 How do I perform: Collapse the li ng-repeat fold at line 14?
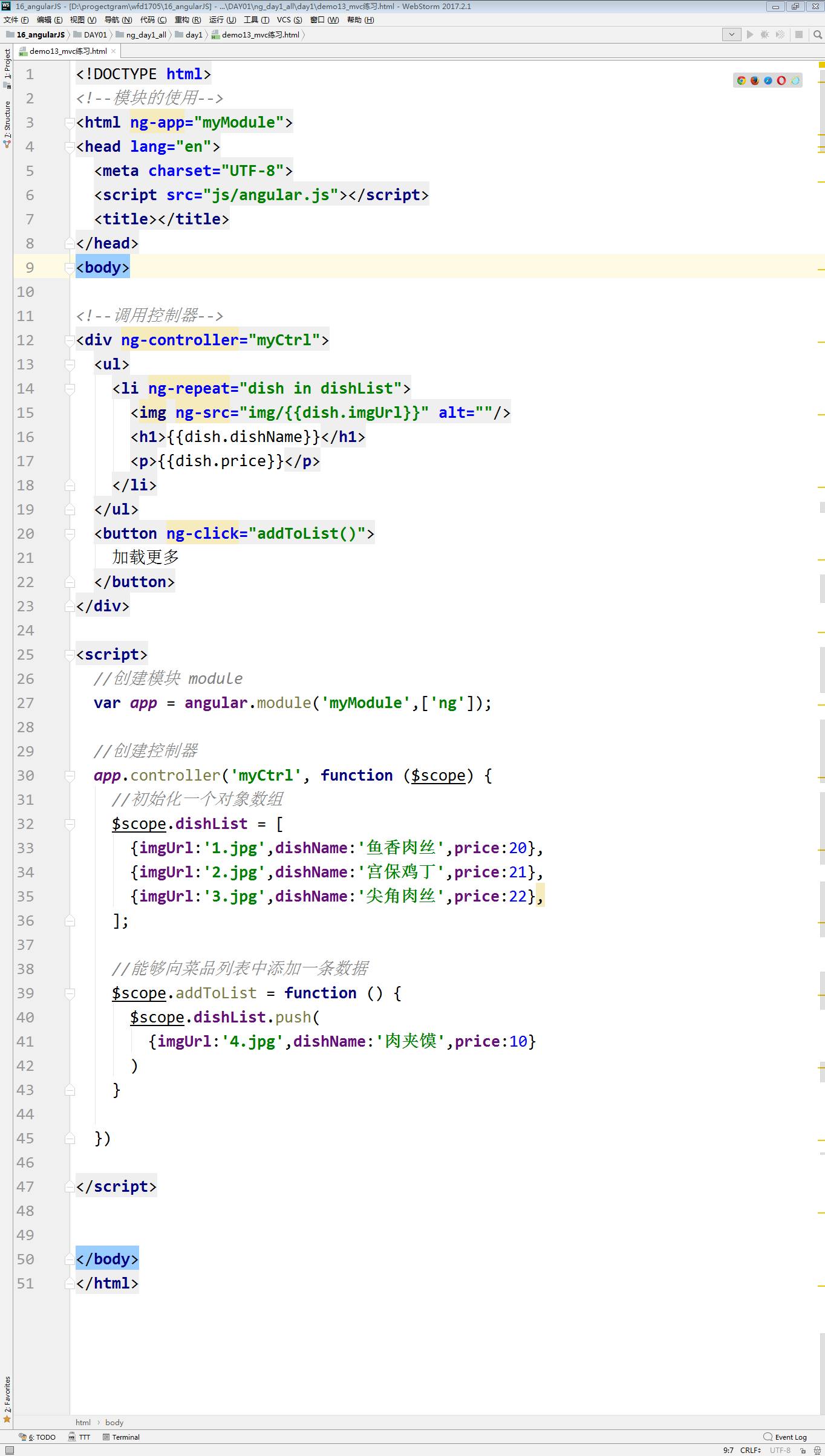pos(70,389)
